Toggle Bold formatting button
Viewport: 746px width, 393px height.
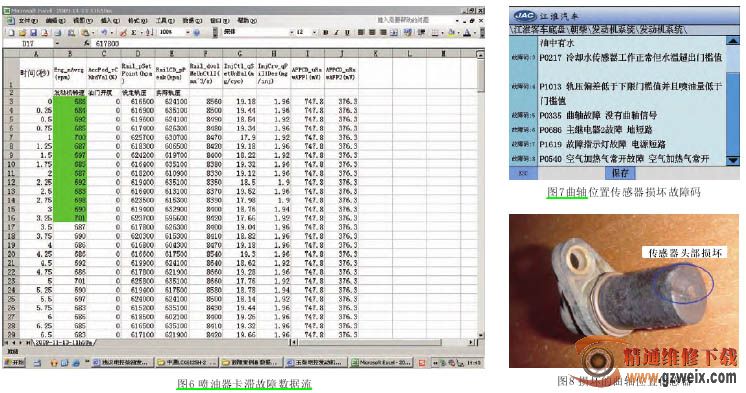pos(325,32)
